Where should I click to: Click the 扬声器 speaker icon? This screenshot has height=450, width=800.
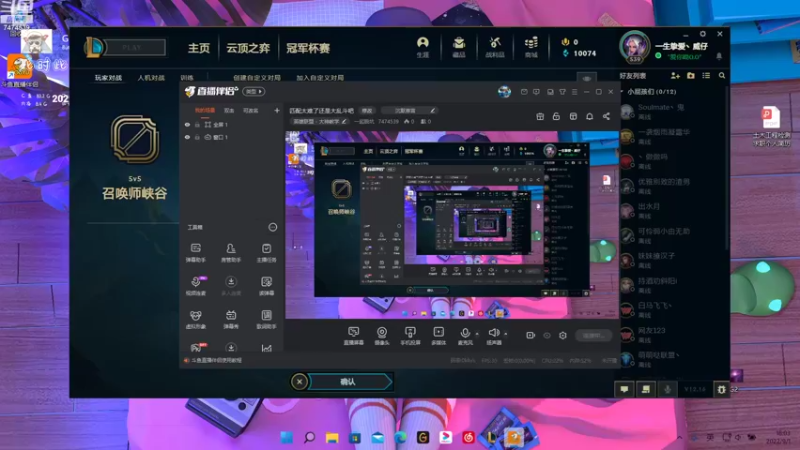pos(493,335)
